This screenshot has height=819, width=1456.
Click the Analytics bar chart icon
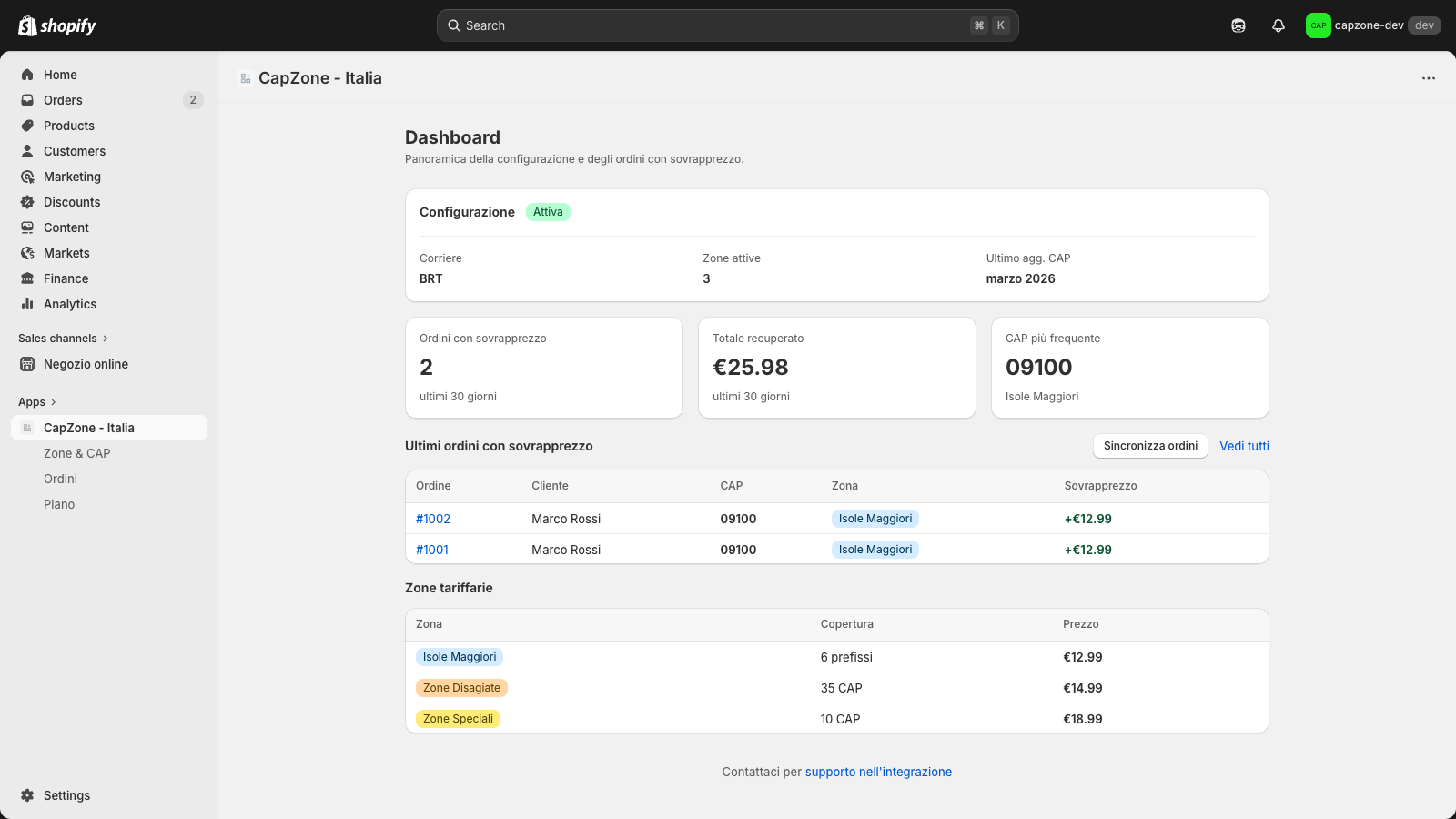coord(27,304)
